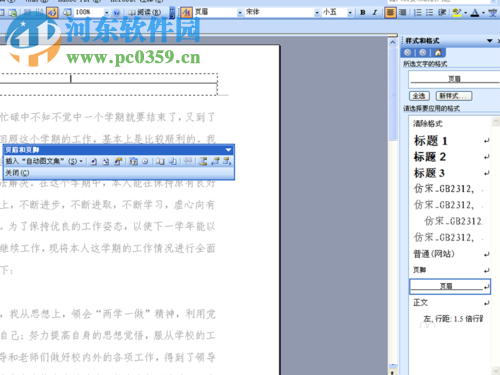Insert time with the clock icon
The width and height of the screenshot is (500, 375).
point(145,162)
